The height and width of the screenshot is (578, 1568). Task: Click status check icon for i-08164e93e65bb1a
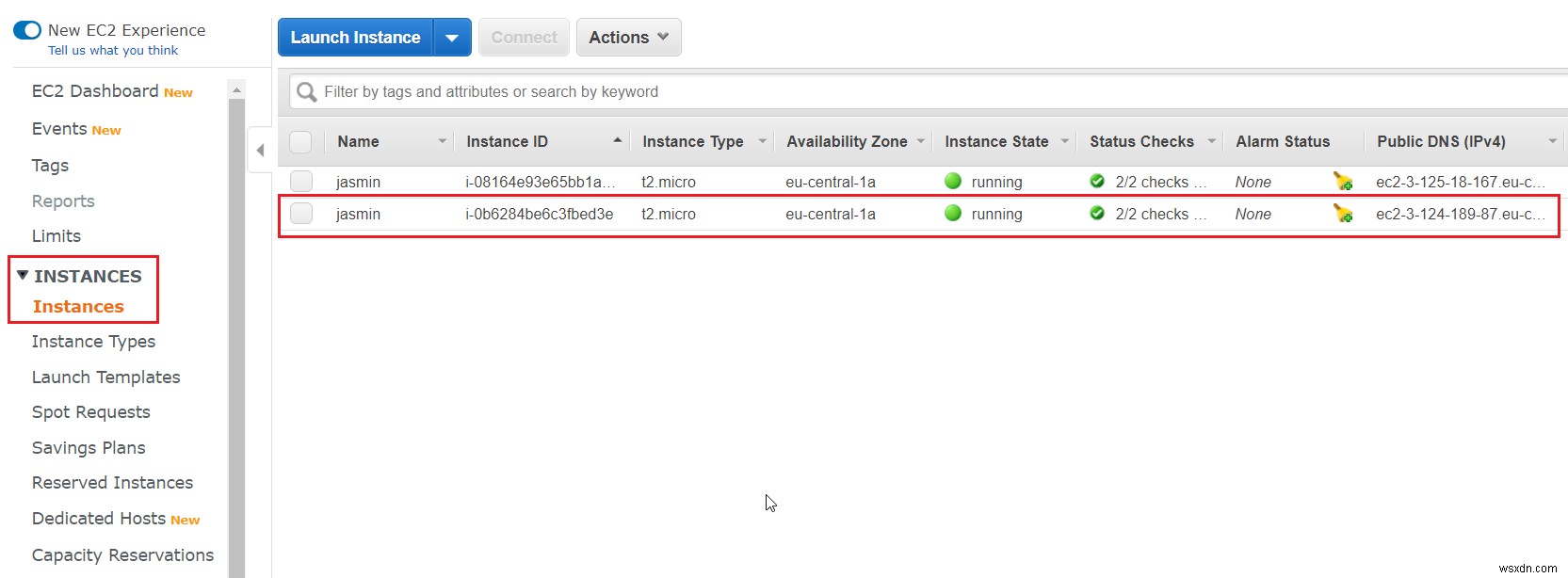point(1097,181)
